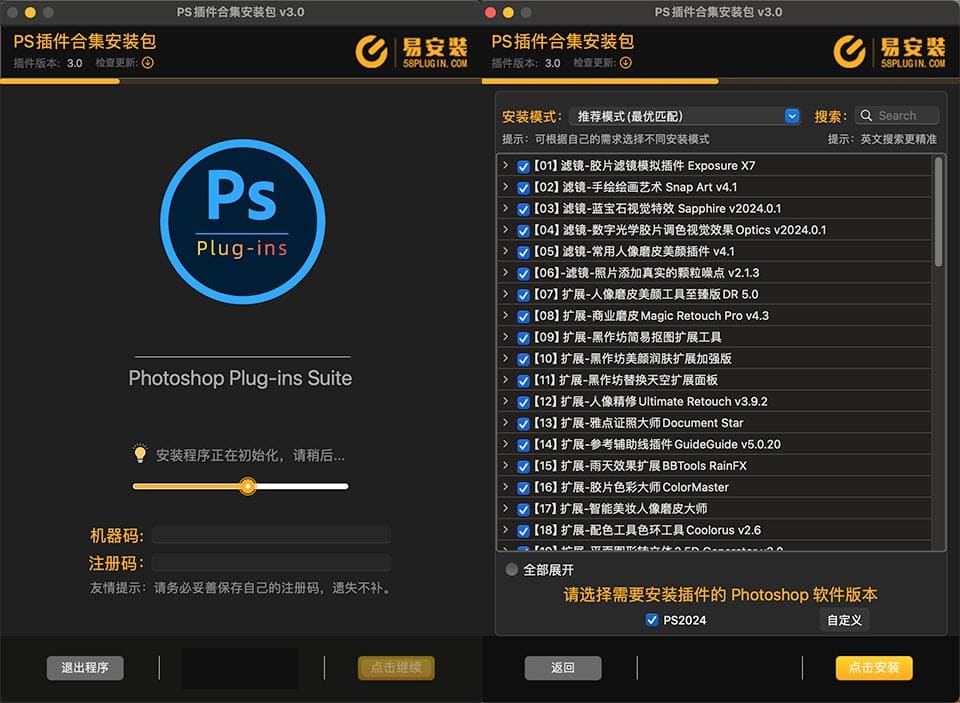Screen dimensions: 960x703
Task: Click the lightbulb tip icon beside the initializing message
Action: 140,453
